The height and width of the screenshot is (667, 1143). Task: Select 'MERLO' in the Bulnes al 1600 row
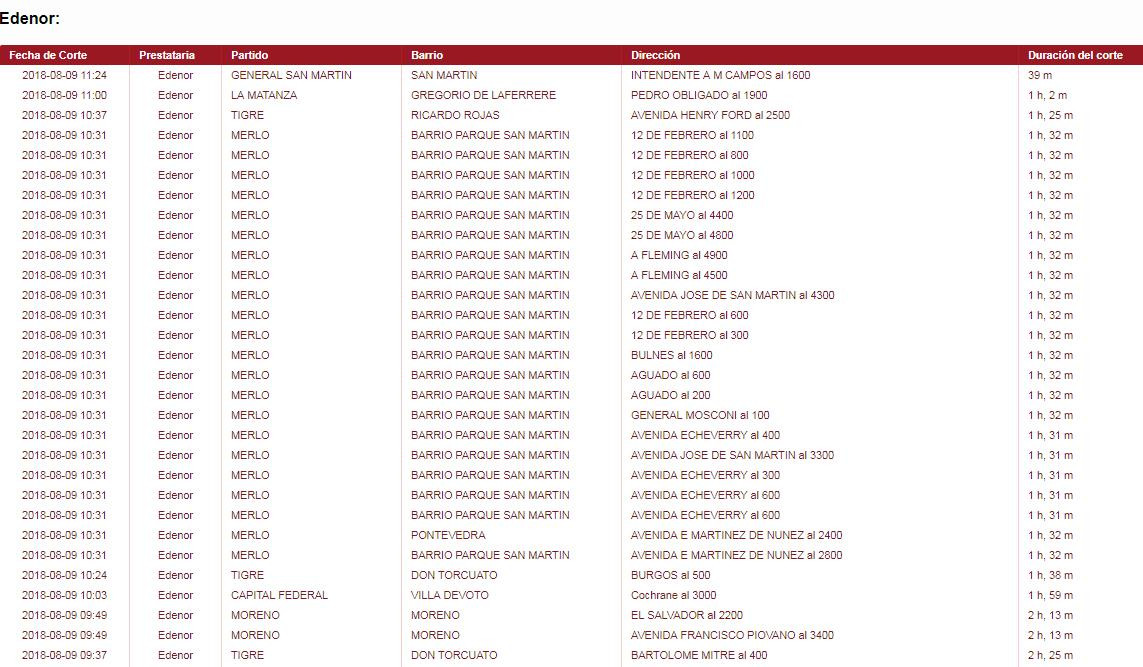(250, 355)
